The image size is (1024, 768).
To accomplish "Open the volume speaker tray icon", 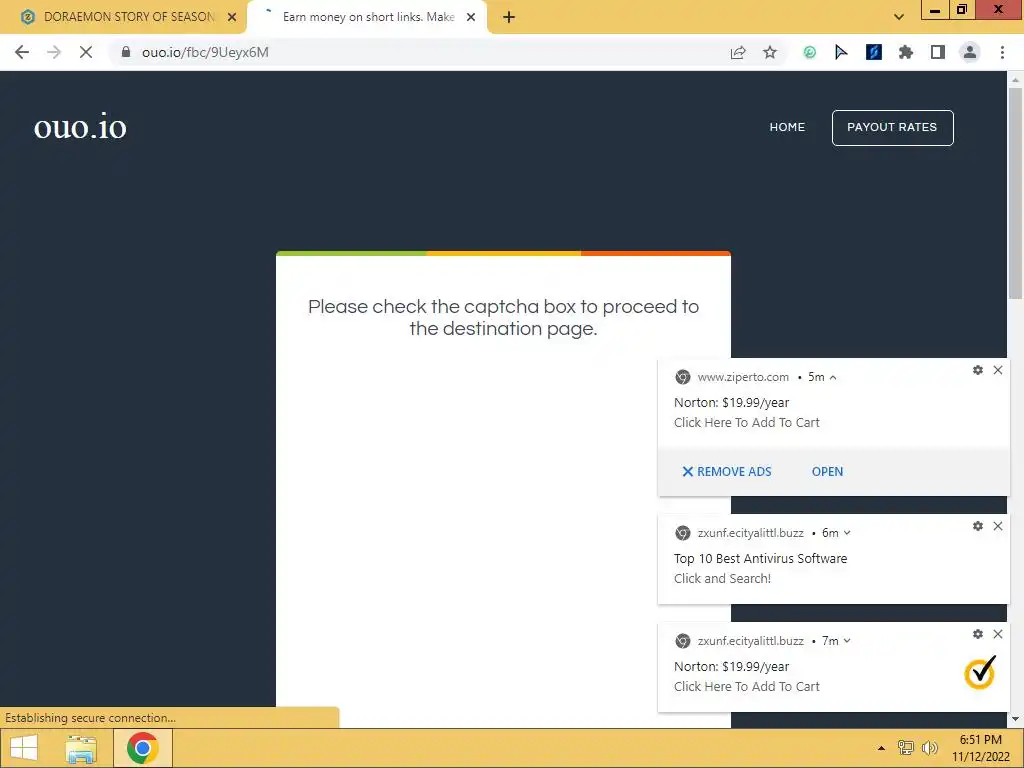I will [930, 748].
